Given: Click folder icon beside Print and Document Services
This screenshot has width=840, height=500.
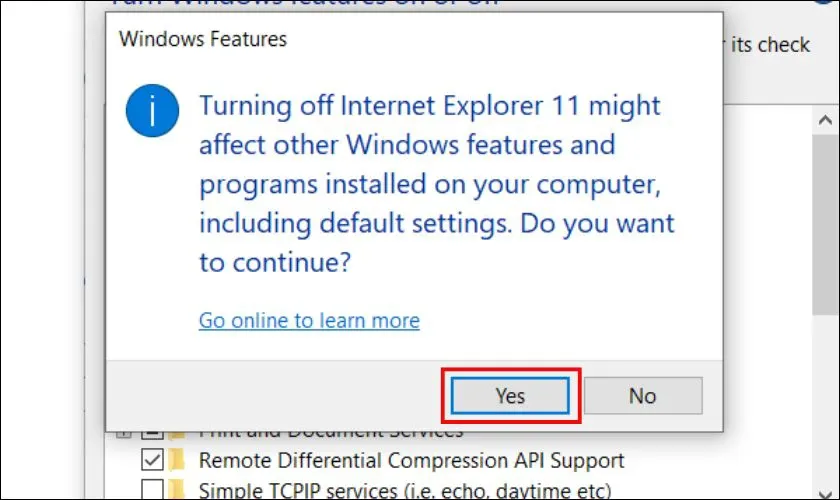Looking at the screenshot, I should [178, 435].
